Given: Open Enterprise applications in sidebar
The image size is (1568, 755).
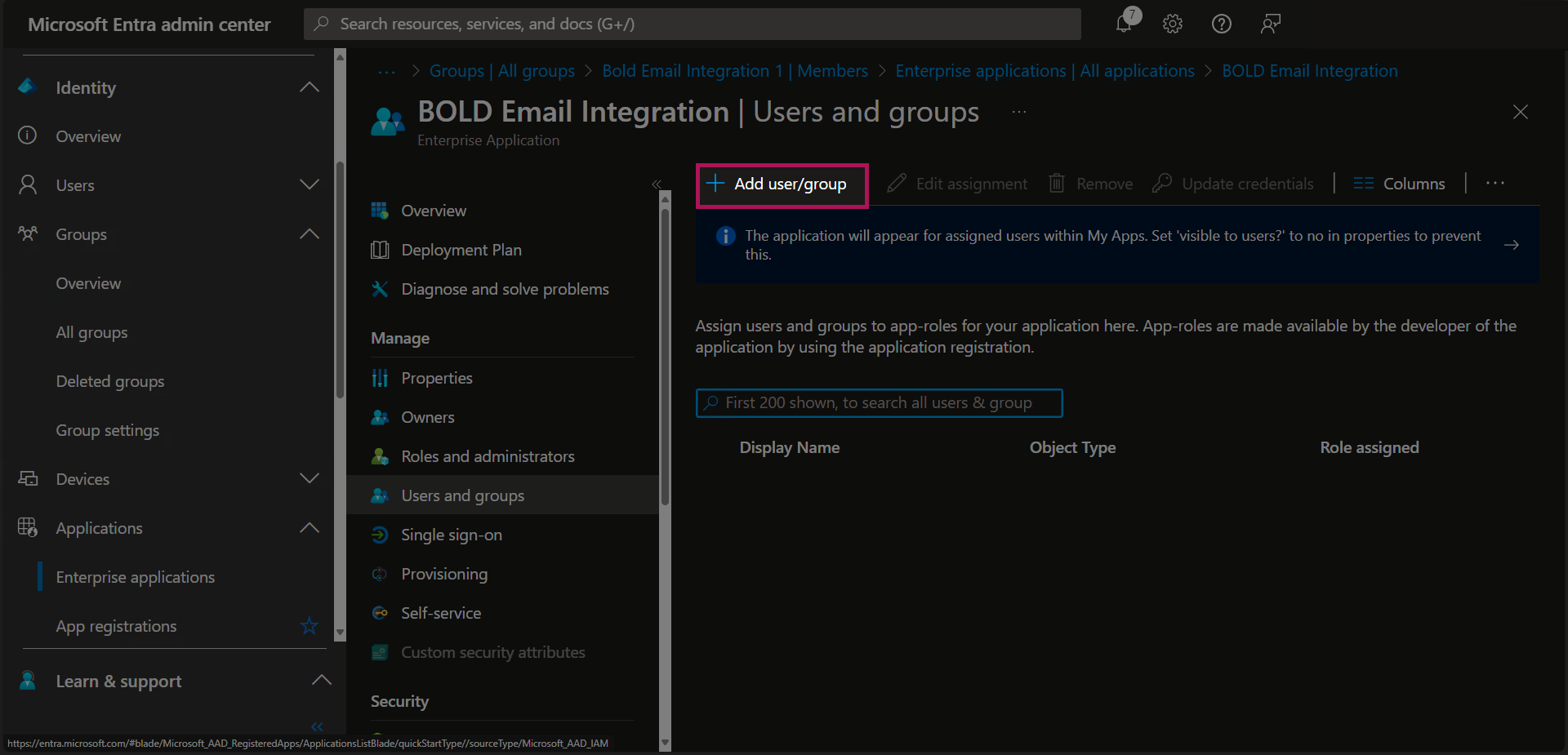Looking at the screenshot, I should point(136,577).
